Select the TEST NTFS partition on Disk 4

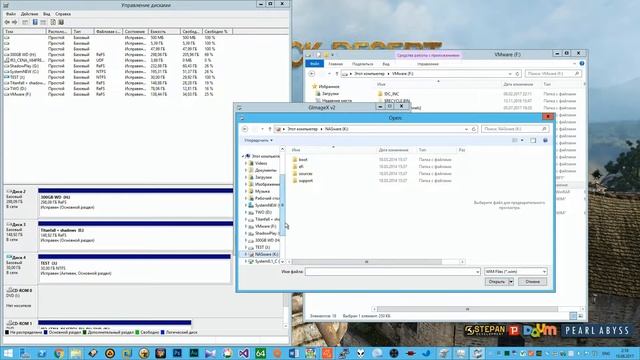[134, 268]
